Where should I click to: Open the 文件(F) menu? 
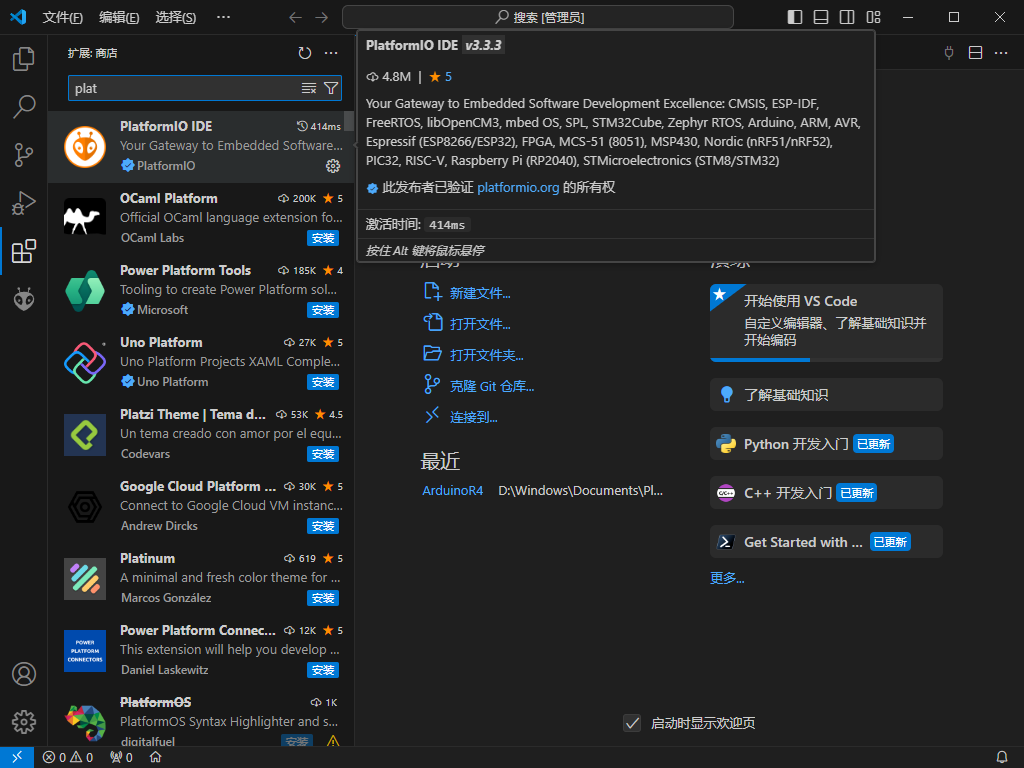(62, 17)
